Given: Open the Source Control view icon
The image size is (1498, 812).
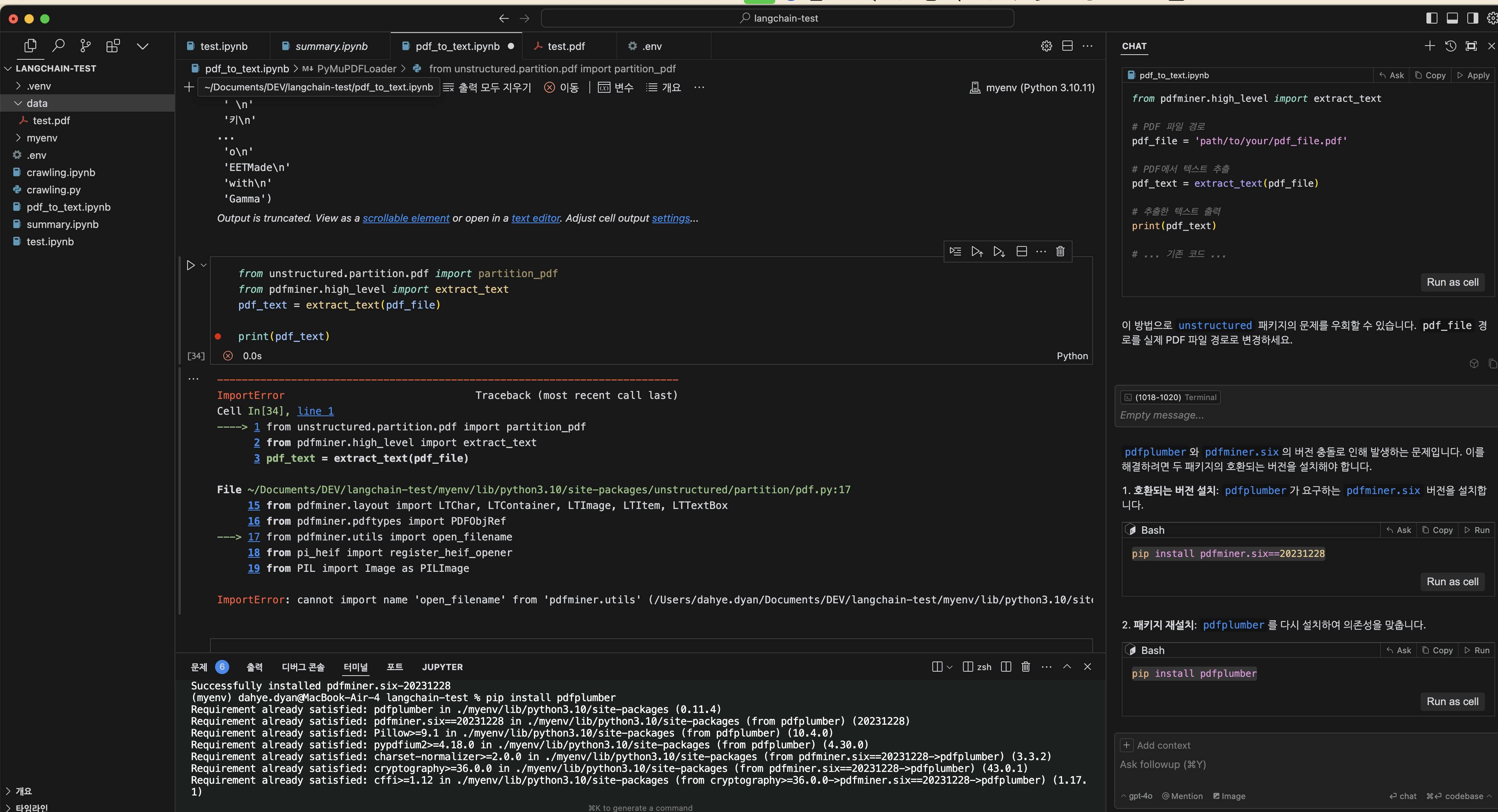Looking at the screenshot, I should [85, 45].
